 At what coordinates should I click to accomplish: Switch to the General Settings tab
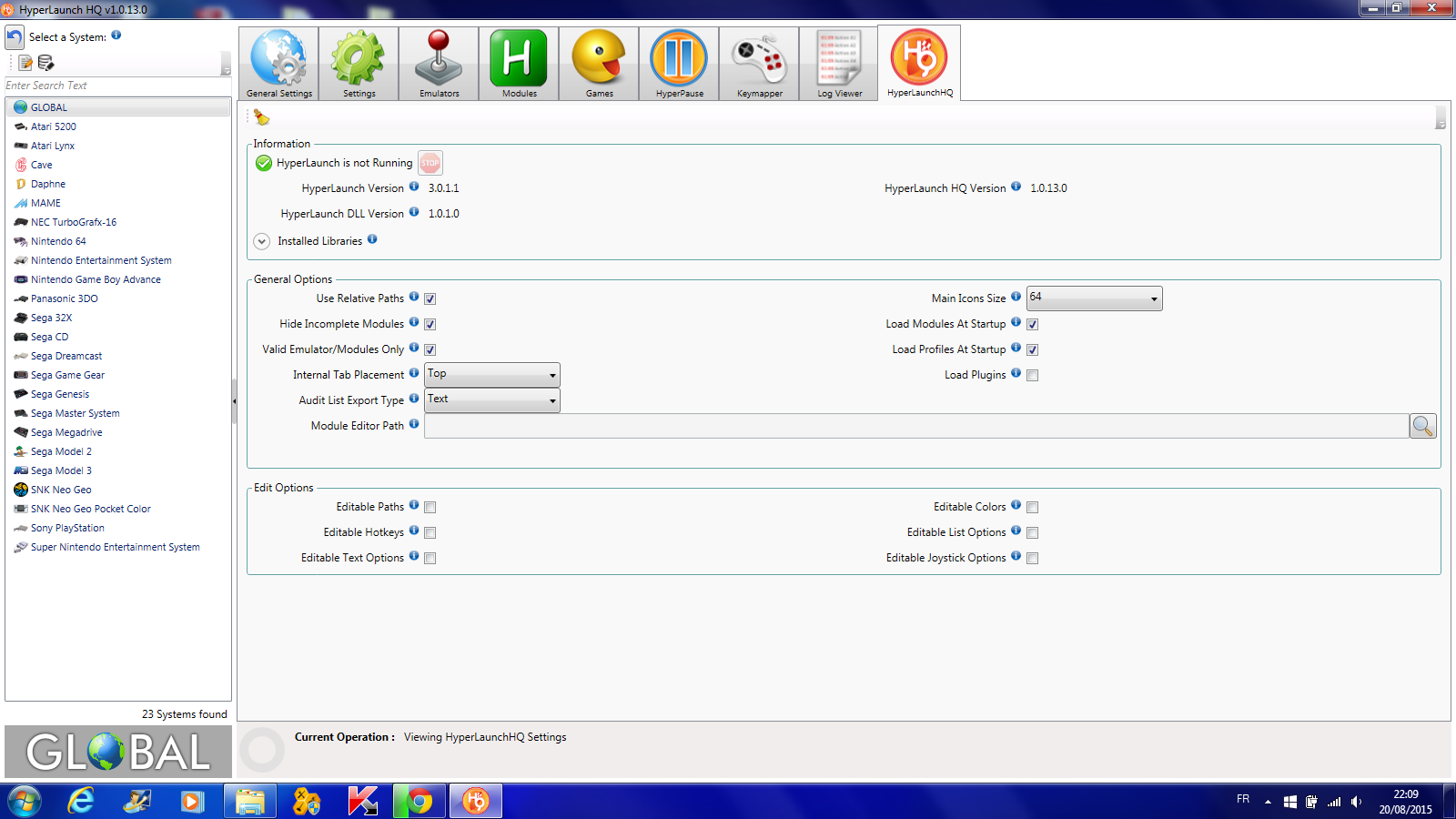tap(278, 63)
